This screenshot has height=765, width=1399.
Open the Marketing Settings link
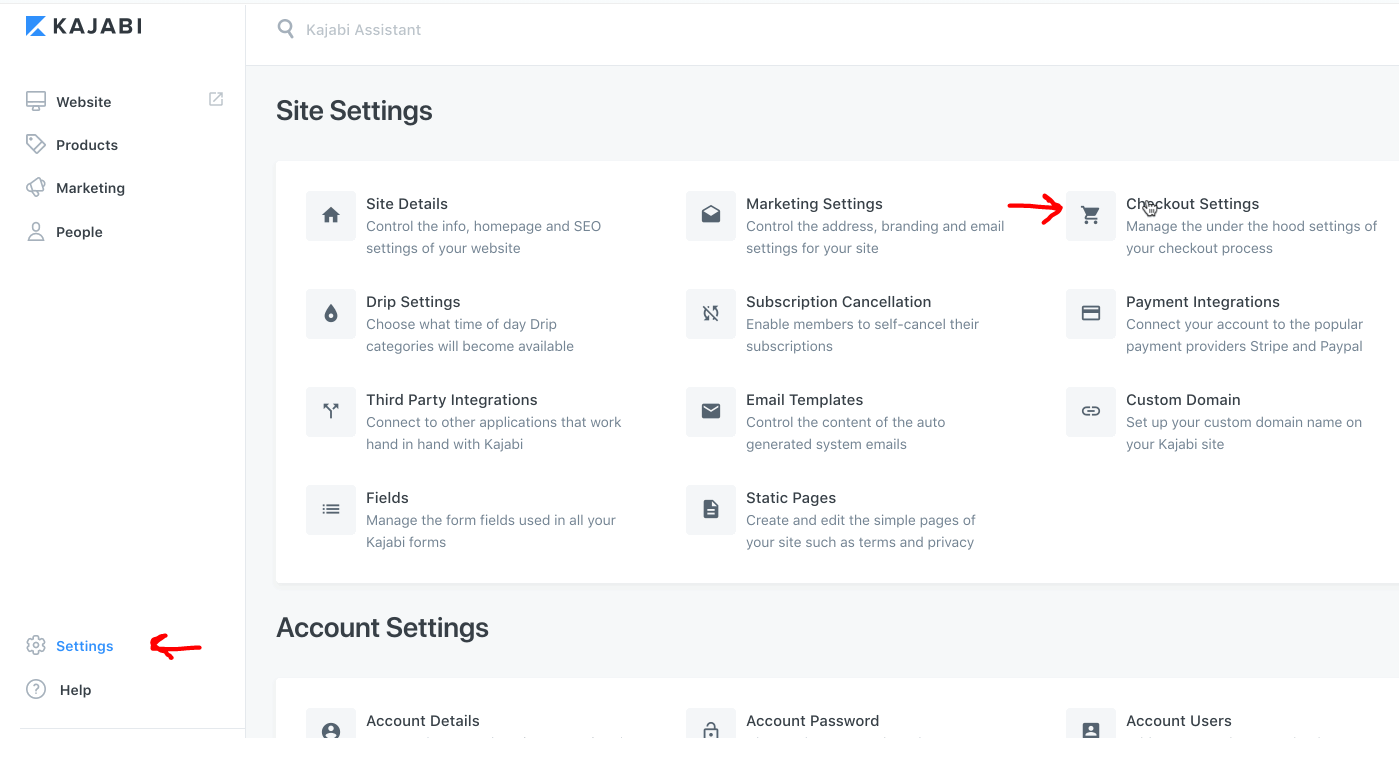point(814,204)
